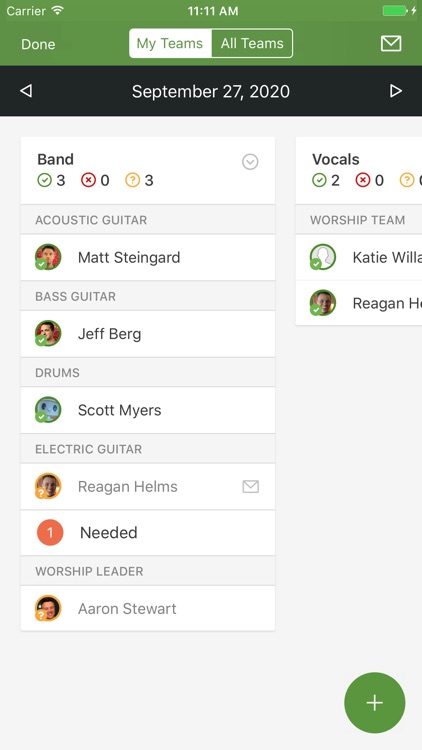Switch to the My Teams tab
This screenshot has width=422, height=750.
coord(170,44)
